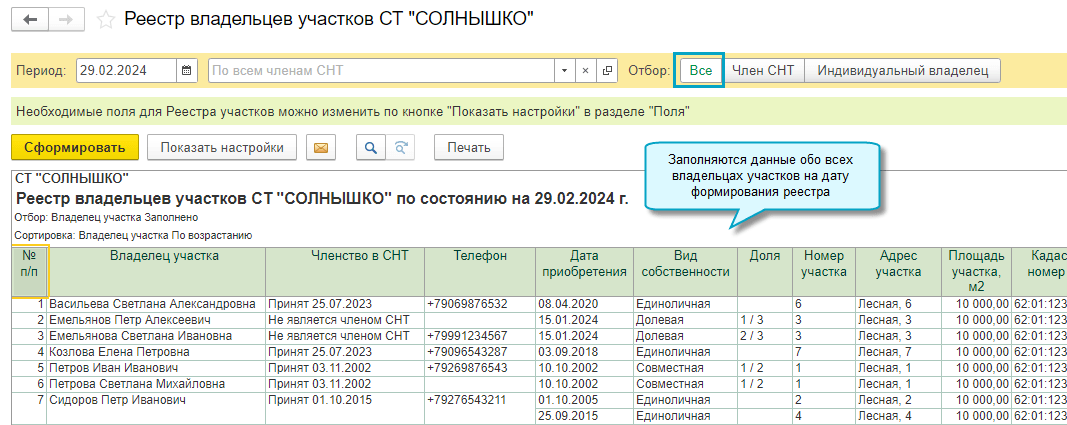Click the acquisition date 08.04.2020
Image resolution: width=1067 pixels, height=425 pixels.
(585, 303)
